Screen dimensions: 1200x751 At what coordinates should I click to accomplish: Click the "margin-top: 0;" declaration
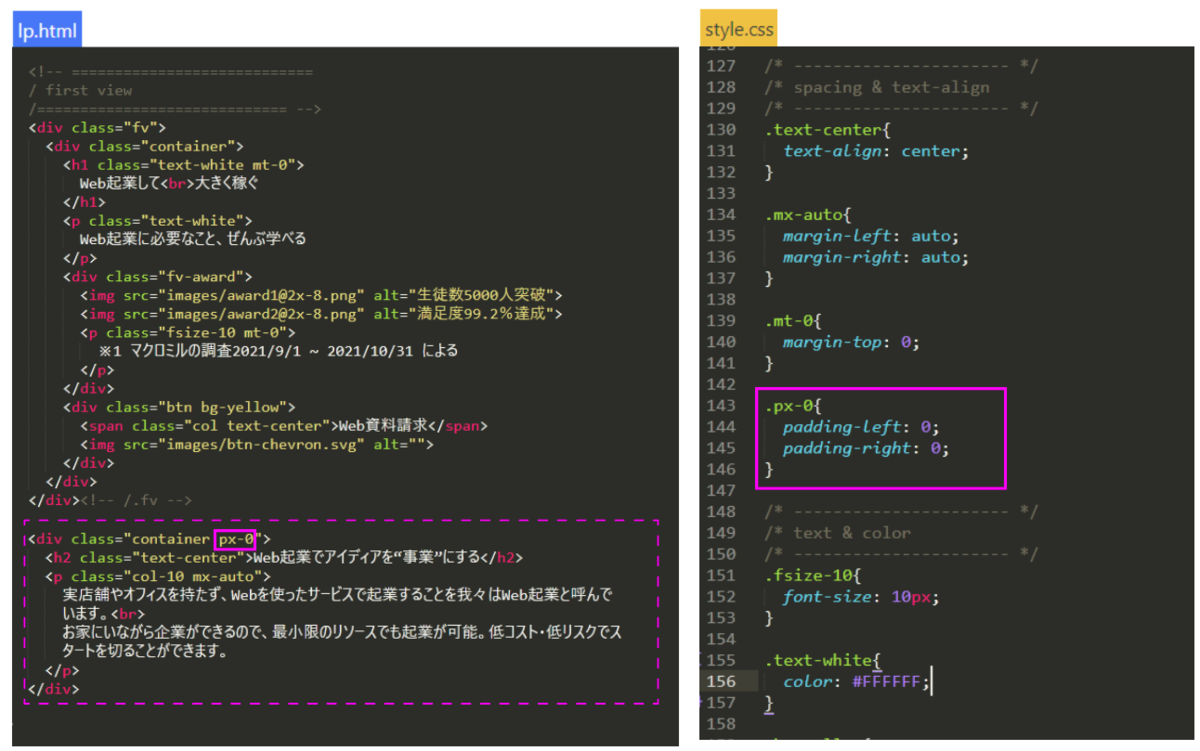pos(851,341)
